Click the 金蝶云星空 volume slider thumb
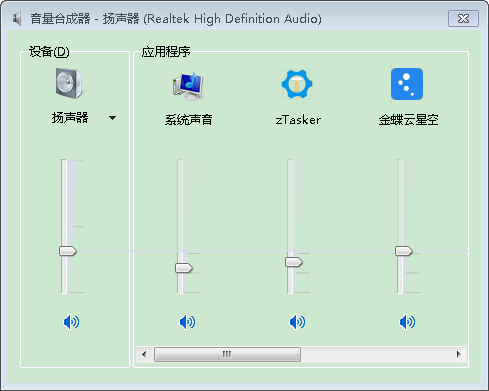 [x=404, y=251]
